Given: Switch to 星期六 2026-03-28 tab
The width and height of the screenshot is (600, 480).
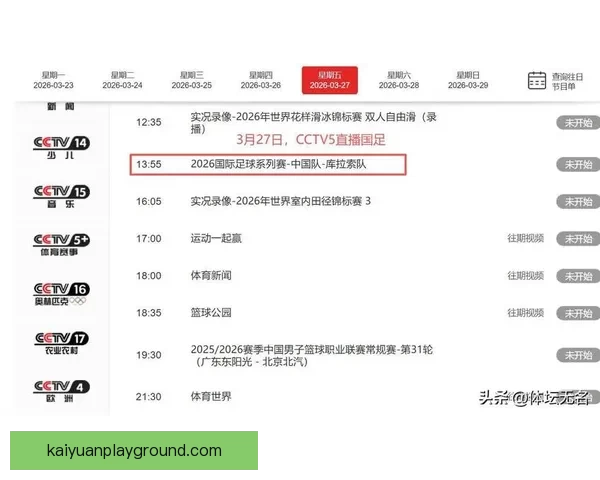Looking at the screenshot, I should pyautogui.click(x=399, y=80).
